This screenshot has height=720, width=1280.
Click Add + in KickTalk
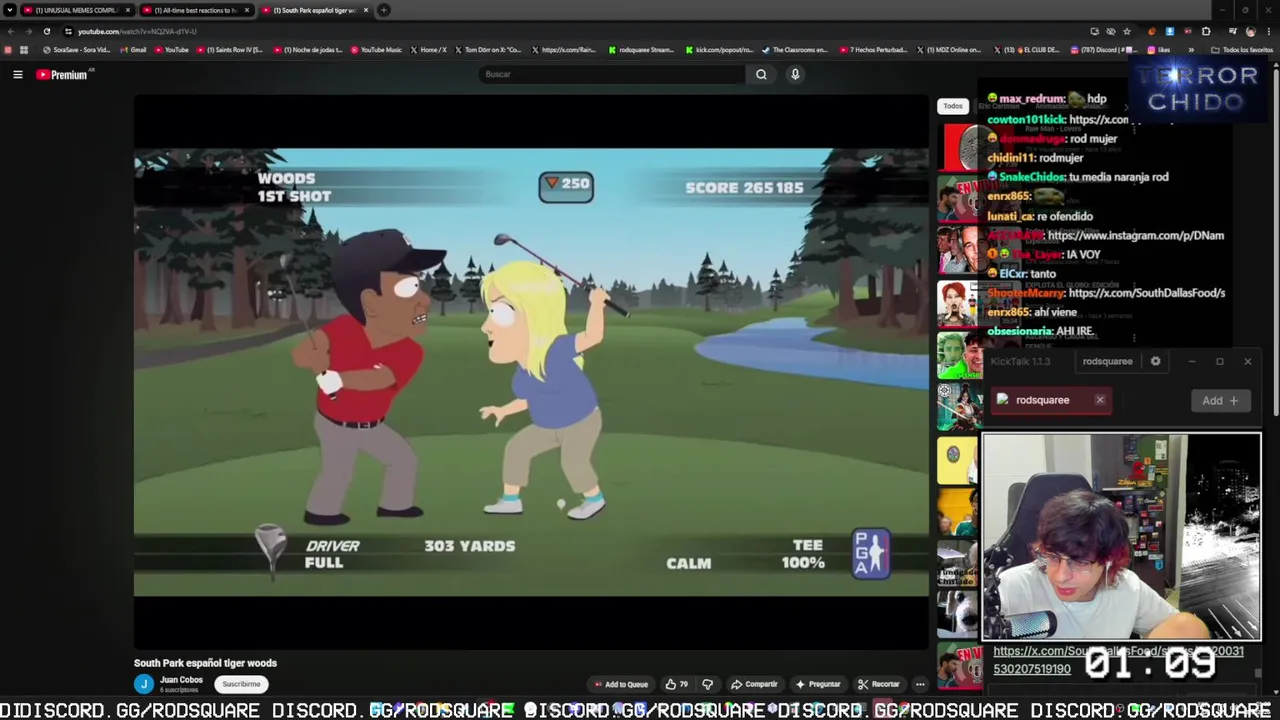(x=1220, y=400)
